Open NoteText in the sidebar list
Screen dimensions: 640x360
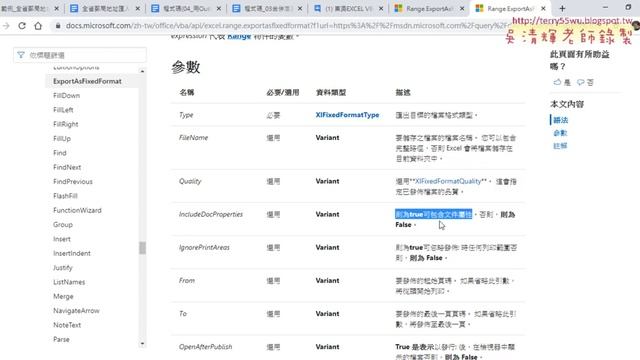point(67,325)
